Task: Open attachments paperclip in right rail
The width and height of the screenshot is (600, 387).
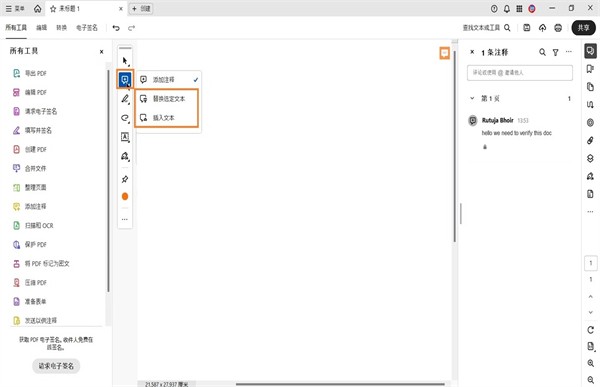Action: pos(590,140)
